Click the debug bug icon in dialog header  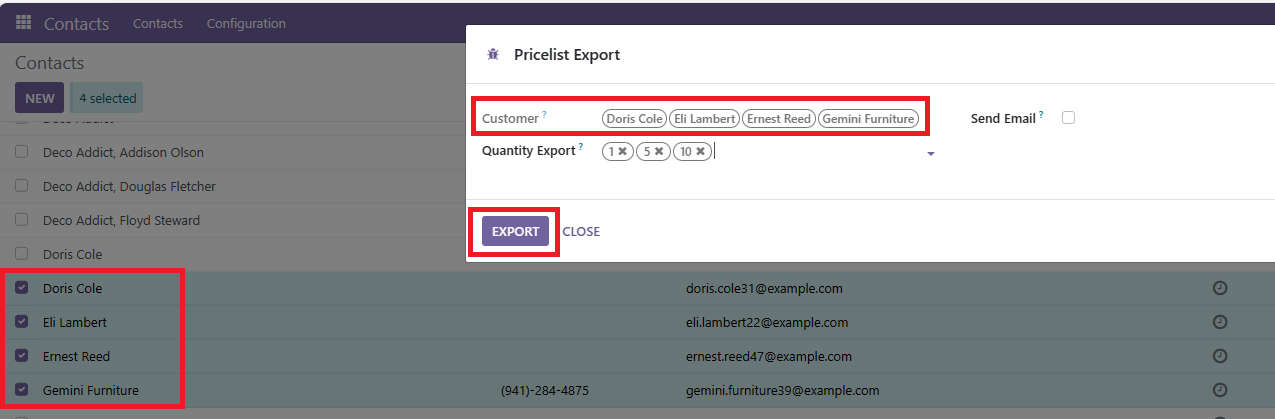tap(492, 55)
